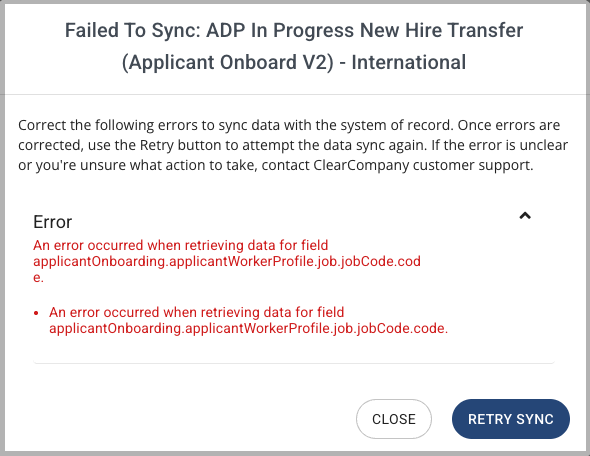Click the divider line under the dialog title
Image resolution: width=590 pixels, height=456 pixels.
295,94
